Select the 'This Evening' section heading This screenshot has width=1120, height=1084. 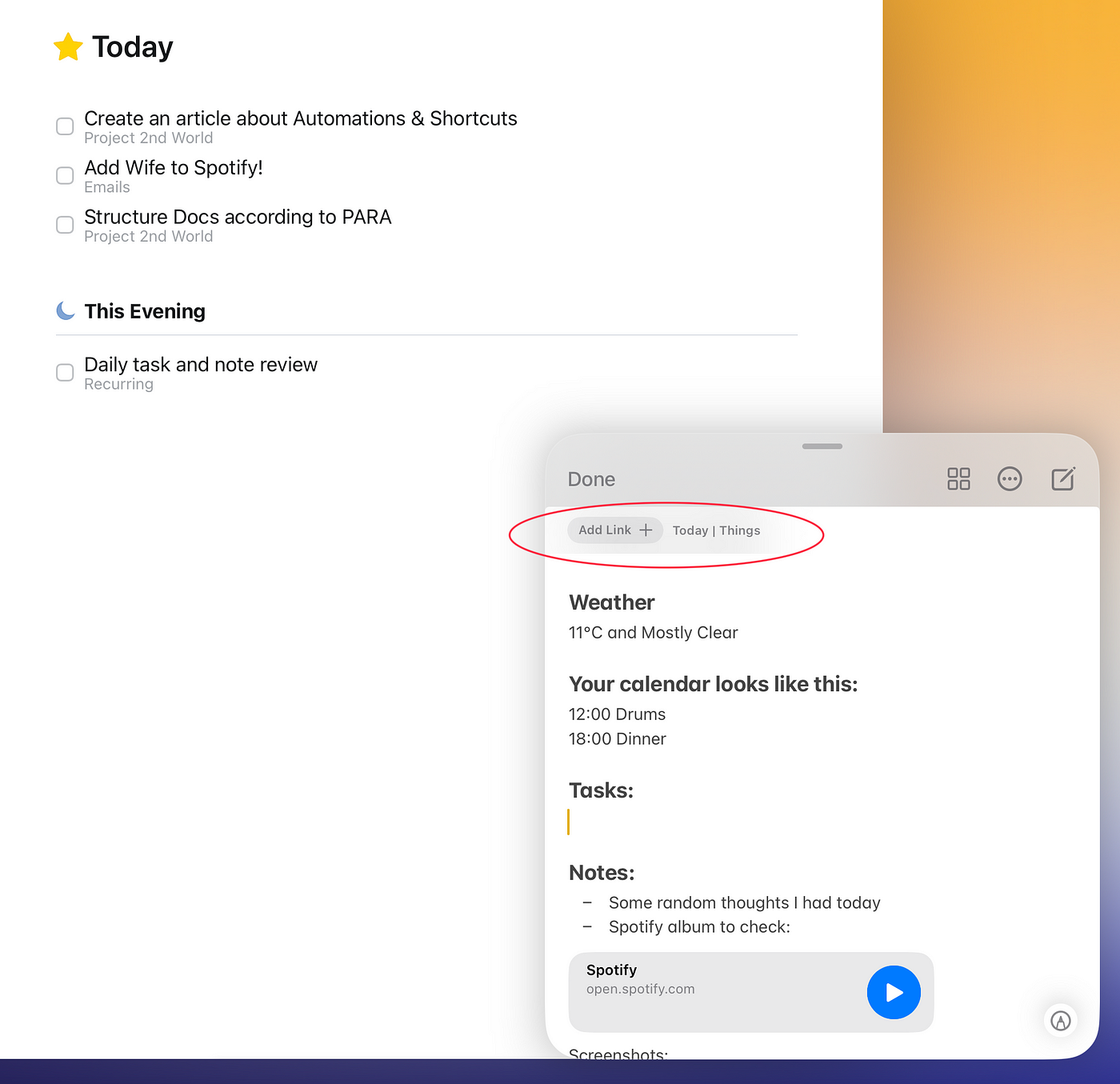pyautogui.click(x=145, y=311)
